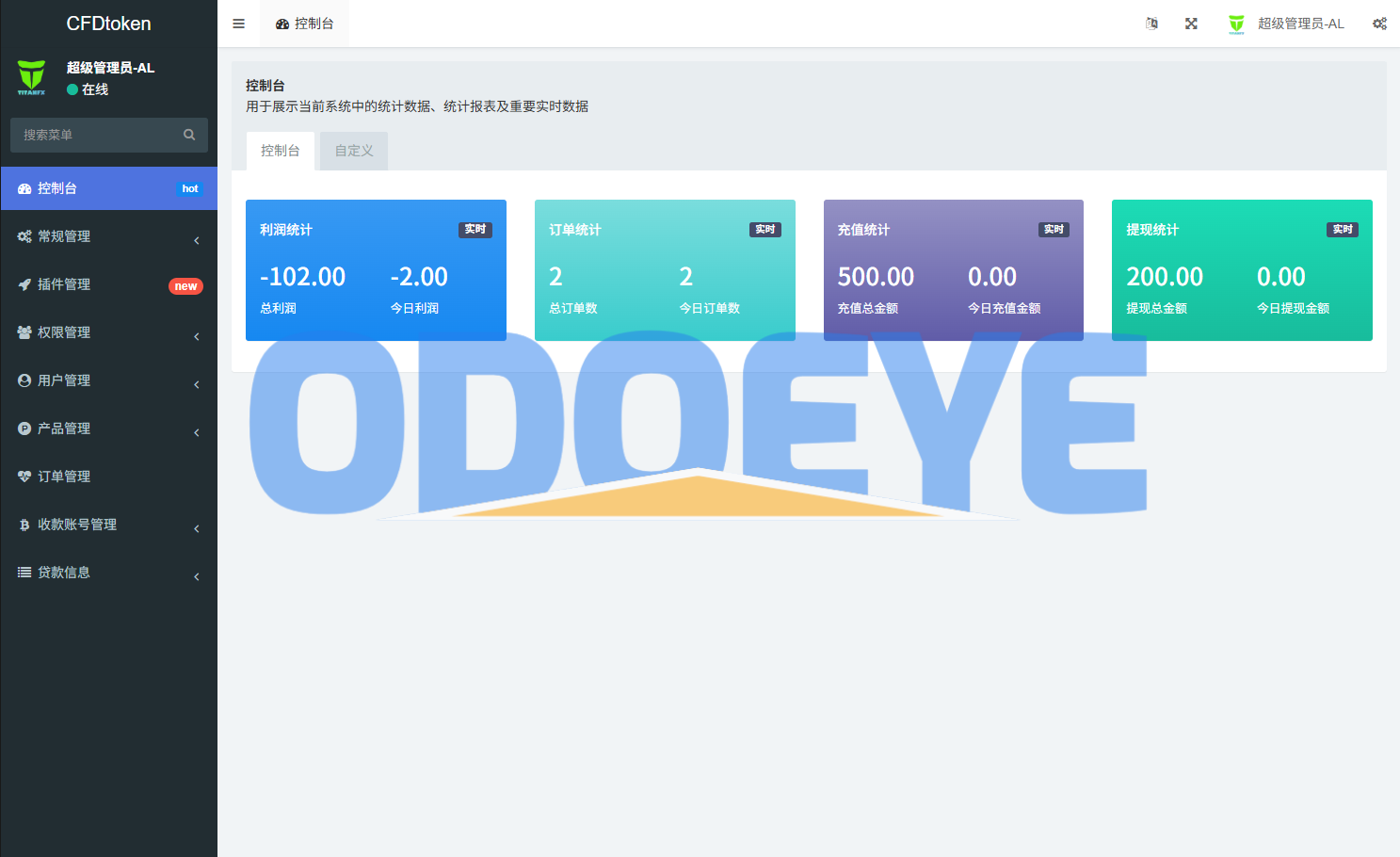This screenshot has height=857, width=1400.
Task: Expand the 贷款信息 submenu arrow
Action: 197,576
